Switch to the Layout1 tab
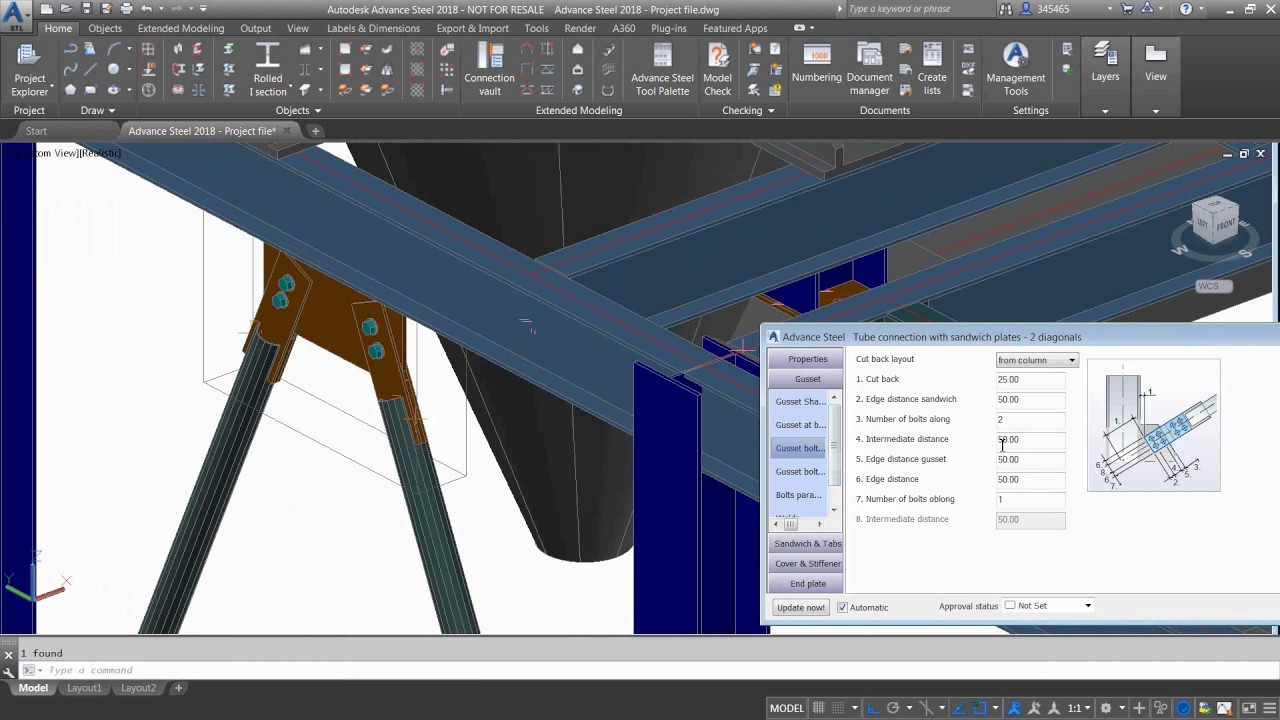 (x=84, y=688)
